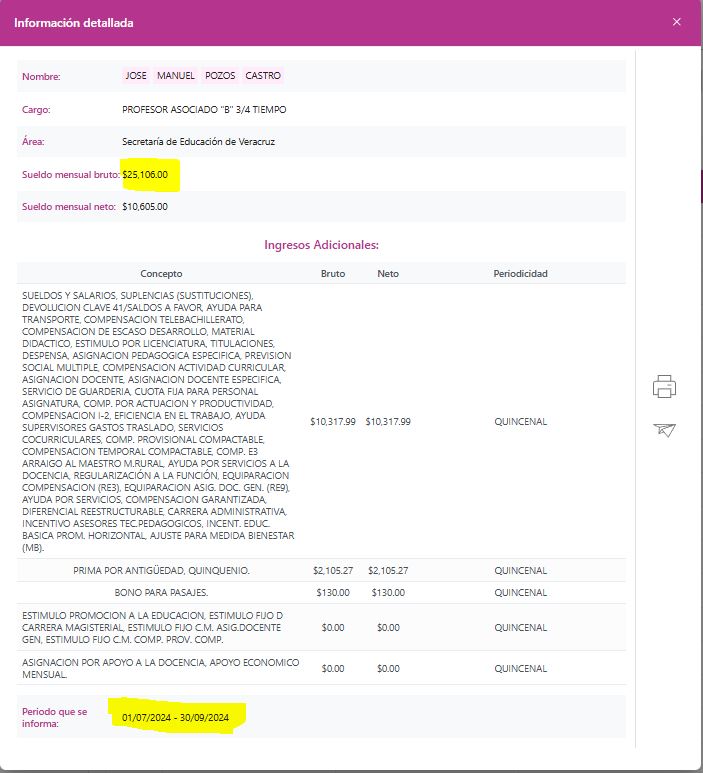Close the Información detallada dialog
This screenshot has width=703, height=773.
click(677, 22)
